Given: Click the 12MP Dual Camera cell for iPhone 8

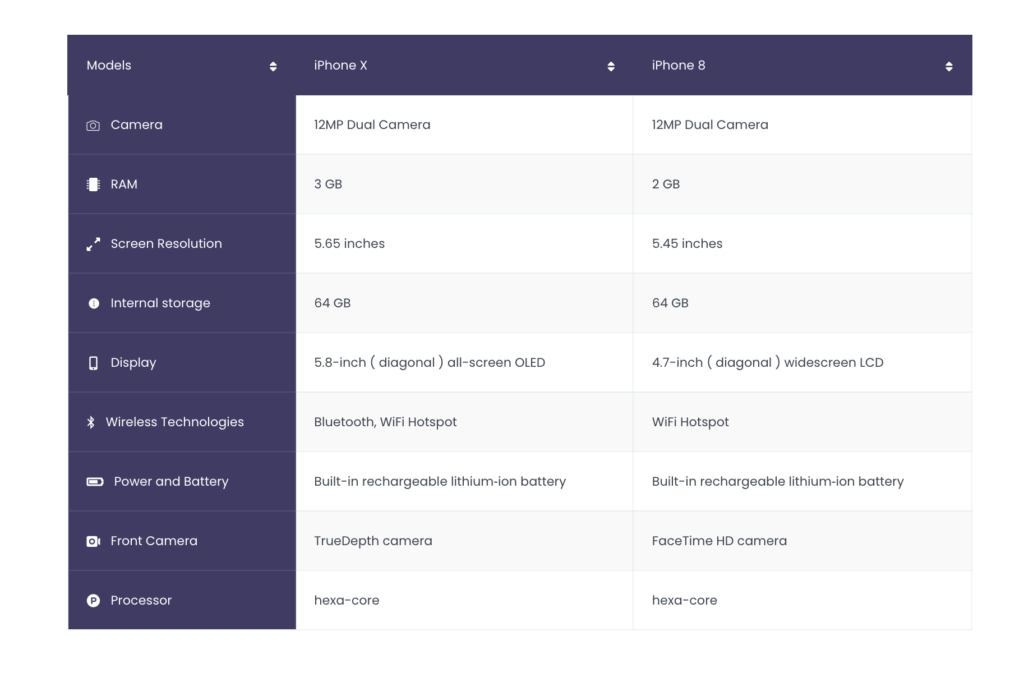Looking at the screenshot, I should coord(709,125).
